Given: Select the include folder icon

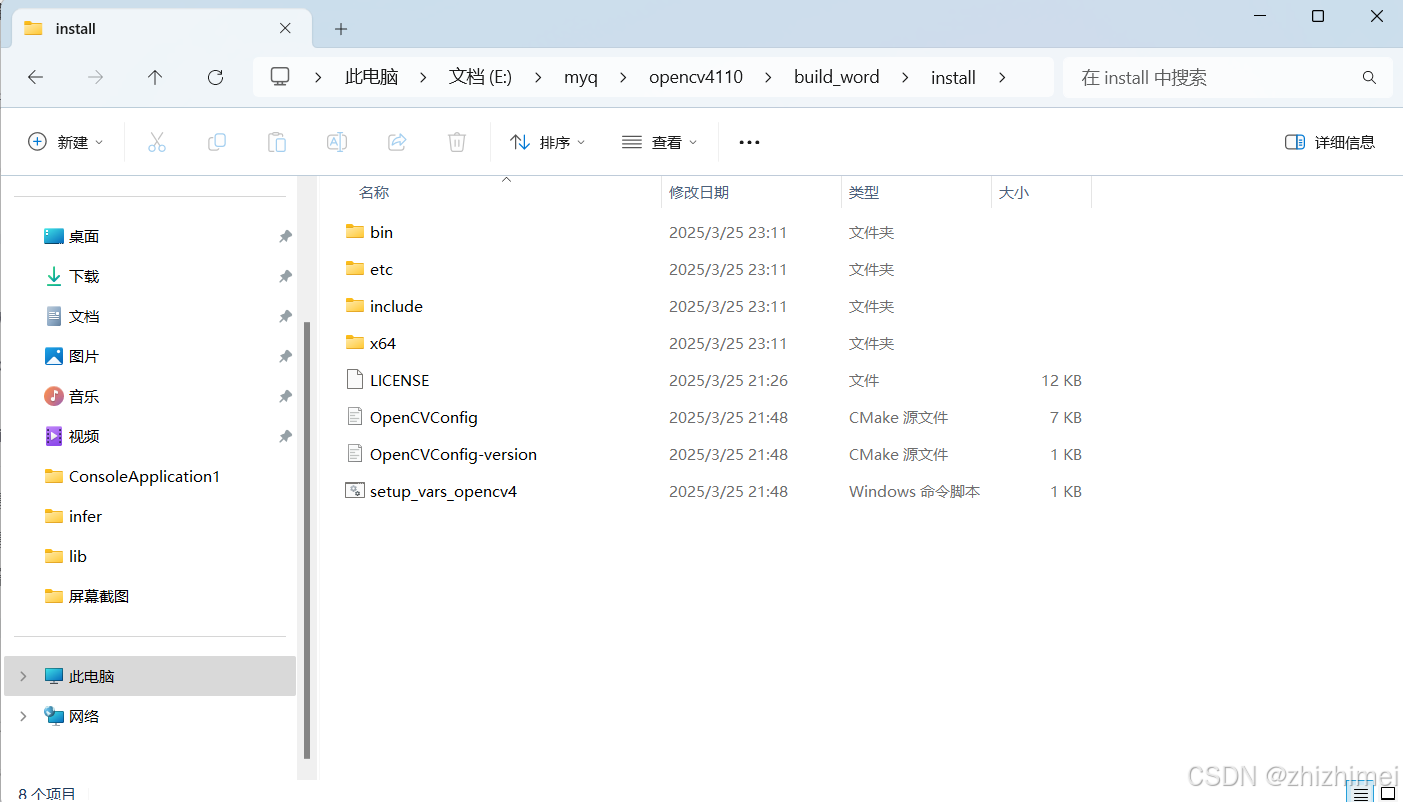Looking at the screenshot, I should click(354, 305).
